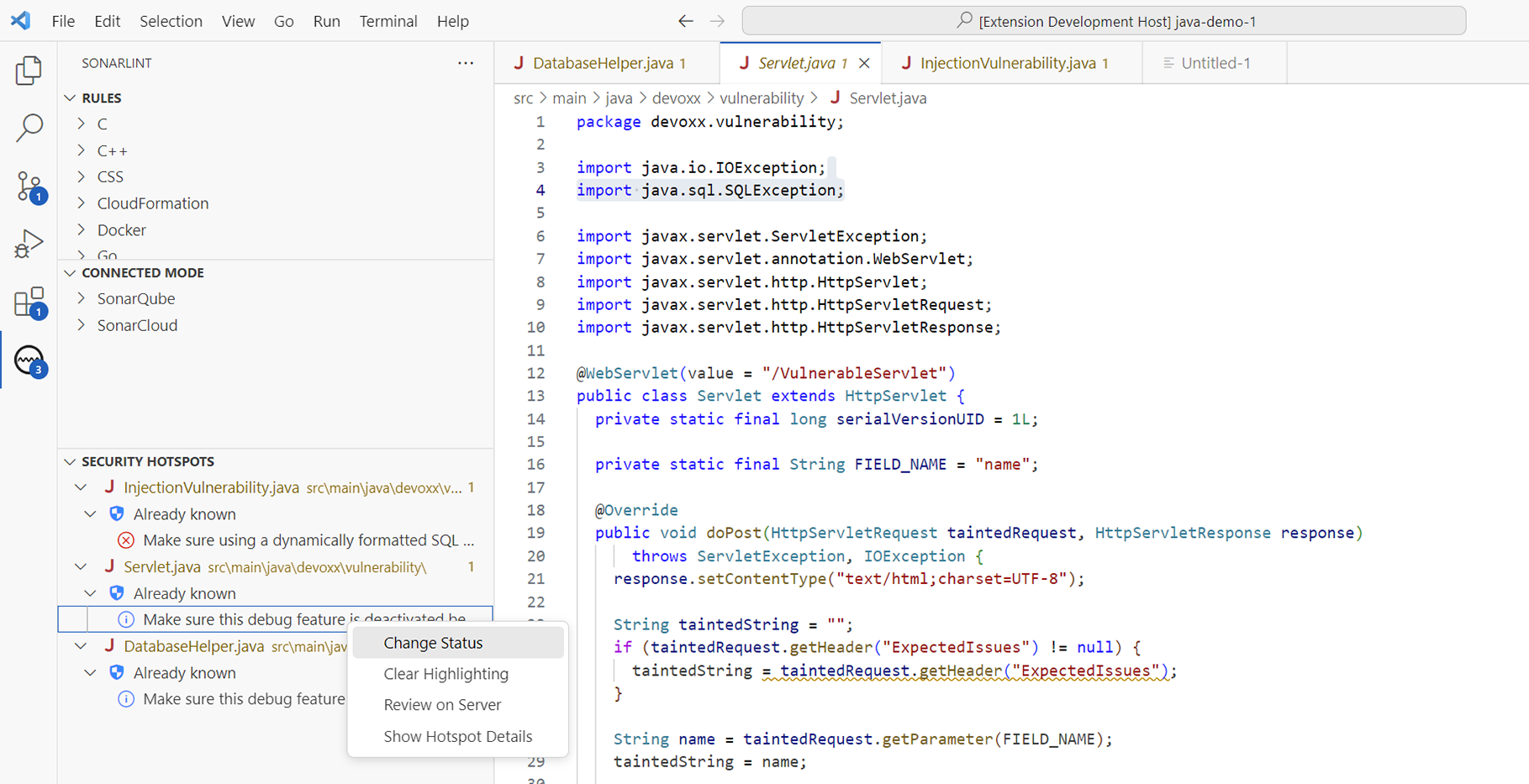Collapse the Servlet.java hotspot file node
This screenshot has height=784, width=1529.
[81, 566]
